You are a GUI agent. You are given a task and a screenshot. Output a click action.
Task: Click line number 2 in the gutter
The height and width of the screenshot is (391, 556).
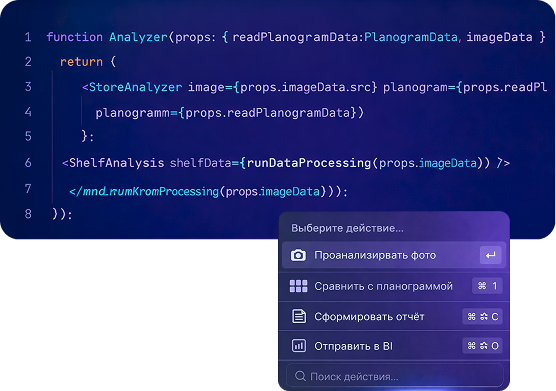(28, 62)
